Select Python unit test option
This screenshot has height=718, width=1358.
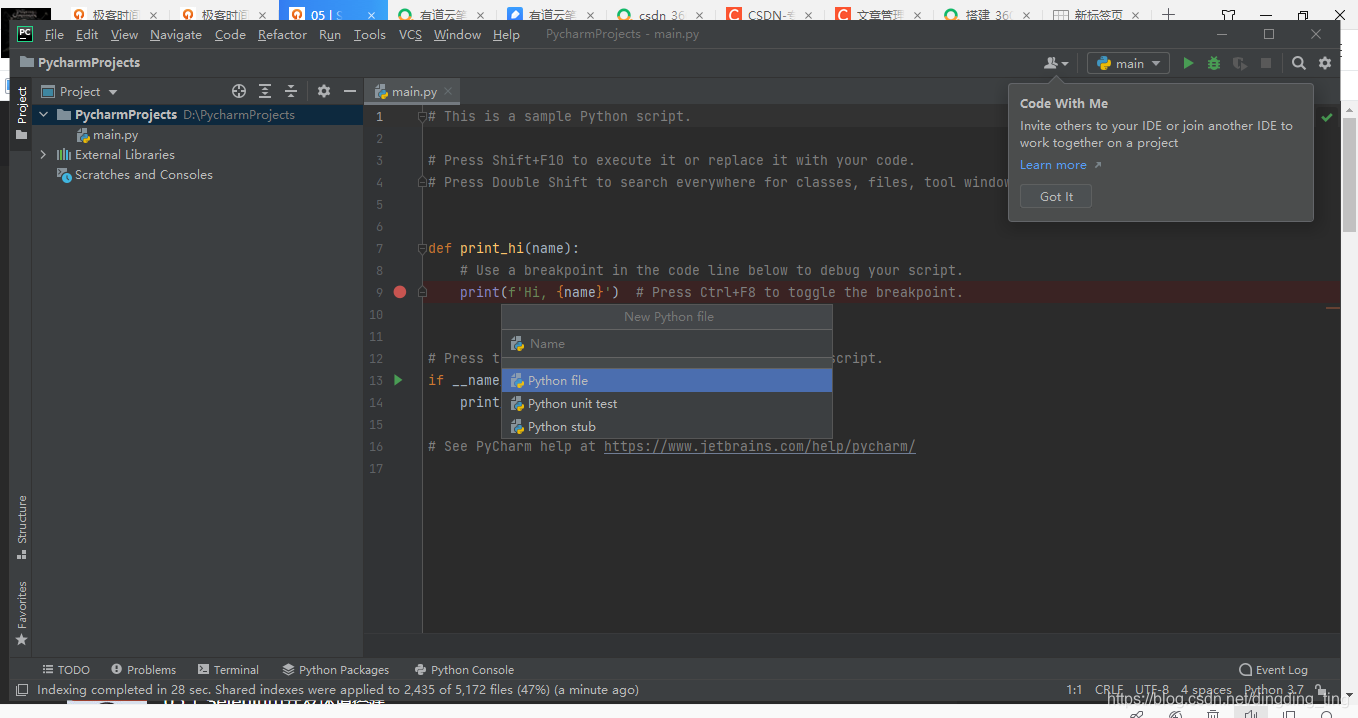tap(667, 404)
